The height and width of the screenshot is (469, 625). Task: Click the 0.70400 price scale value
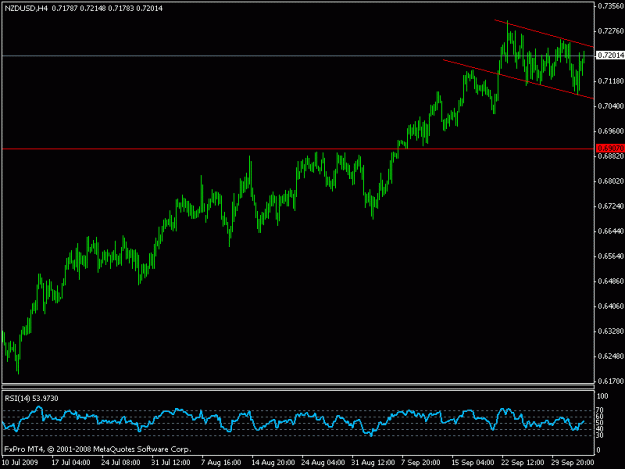point(611,106)
